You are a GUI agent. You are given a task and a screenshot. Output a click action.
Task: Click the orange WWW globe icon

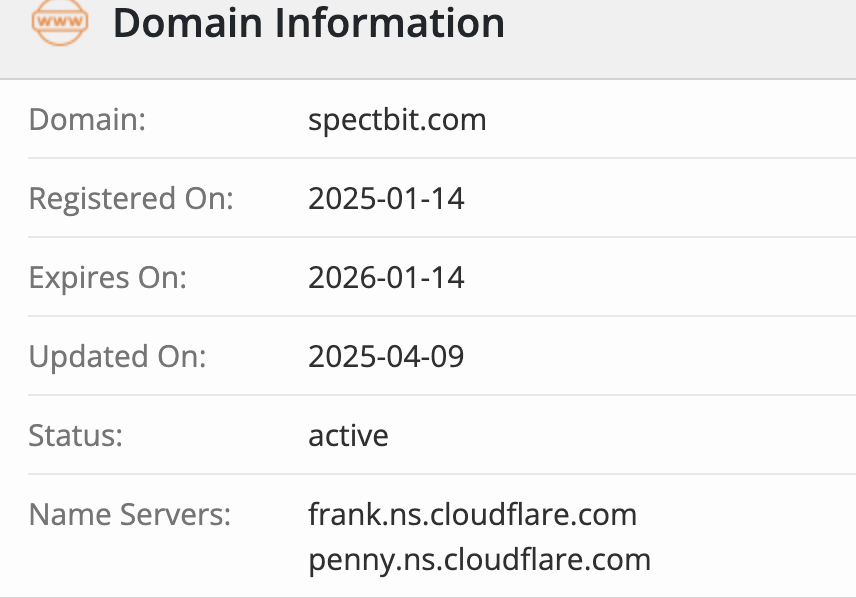point(60,22)
